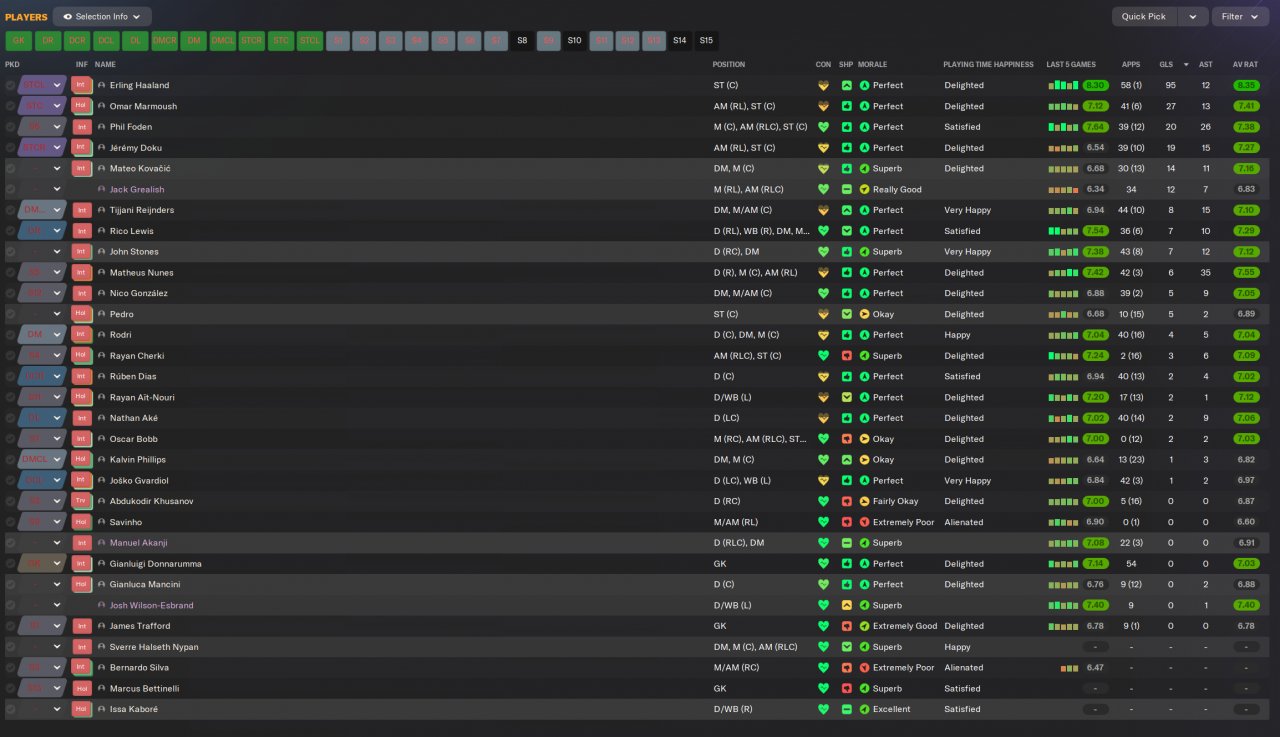
Task: Click the Hol status badge for Issa Kaboré
Action: coord(82,709)
